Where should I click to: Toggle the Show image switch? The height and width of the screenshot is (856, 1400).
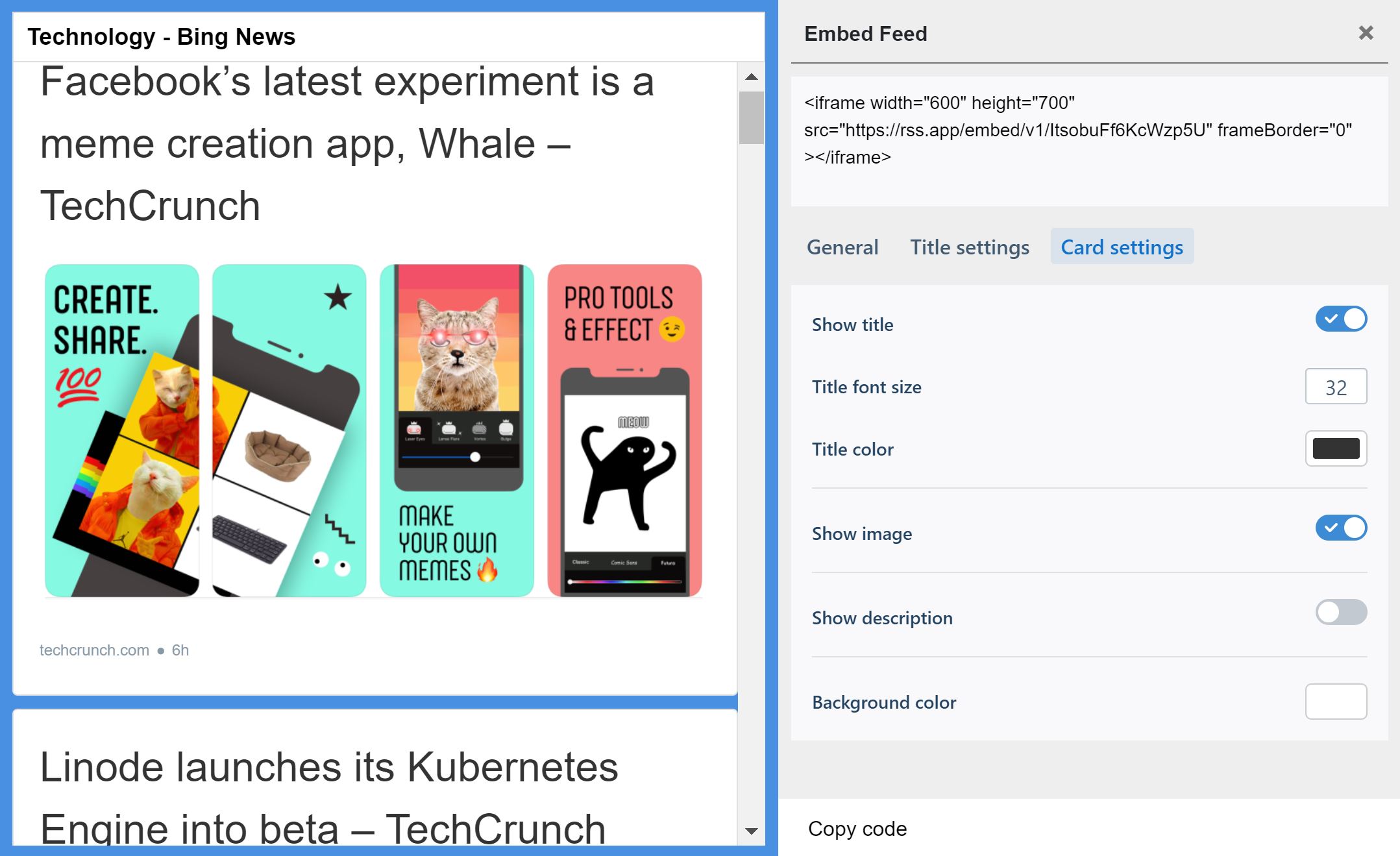tap(1341, 528)
